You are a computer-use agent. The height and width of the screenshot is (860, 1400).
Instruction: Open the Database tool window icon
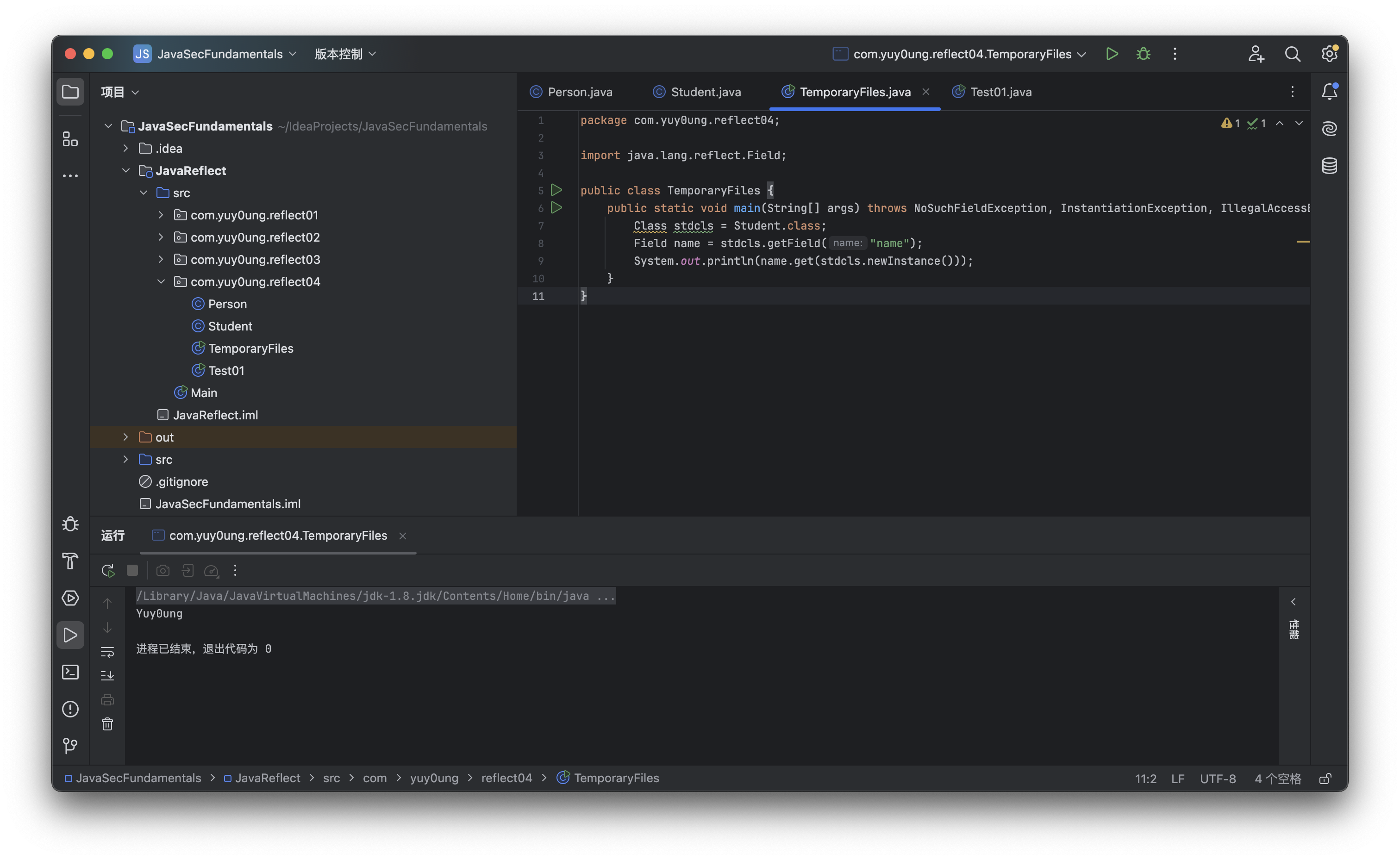[x=1329, y=166]
